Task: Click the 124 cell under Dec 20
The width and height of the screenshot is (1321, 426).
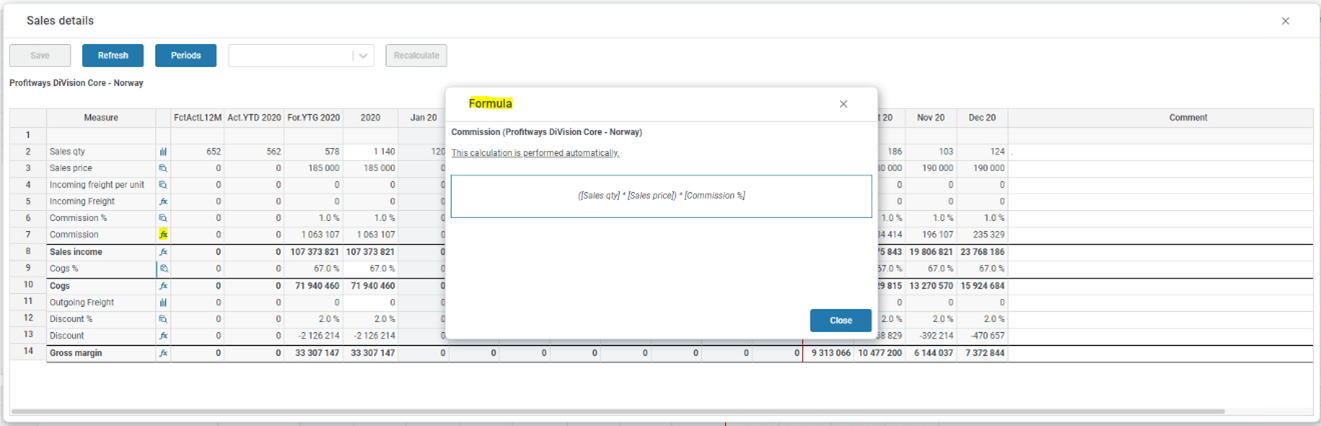Action: (982, 151)
